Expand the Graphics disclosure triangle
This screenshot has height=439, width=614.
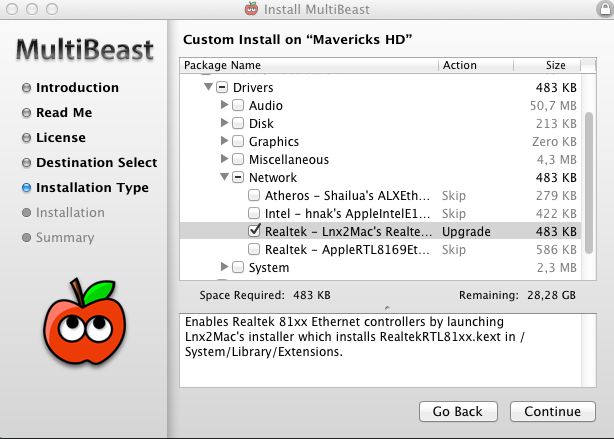point(224,141)
